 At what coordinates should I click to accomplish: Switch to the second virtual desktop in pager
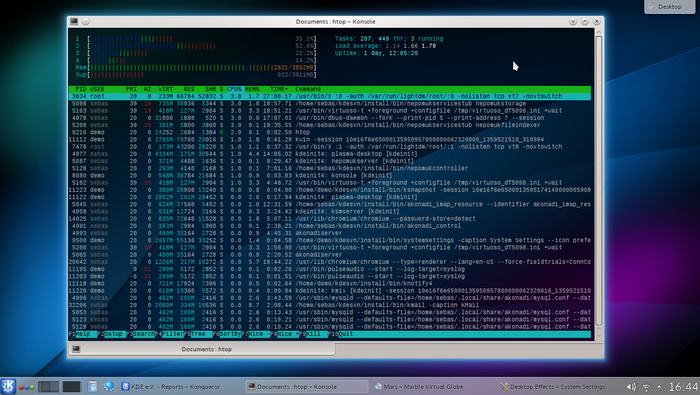71,387
